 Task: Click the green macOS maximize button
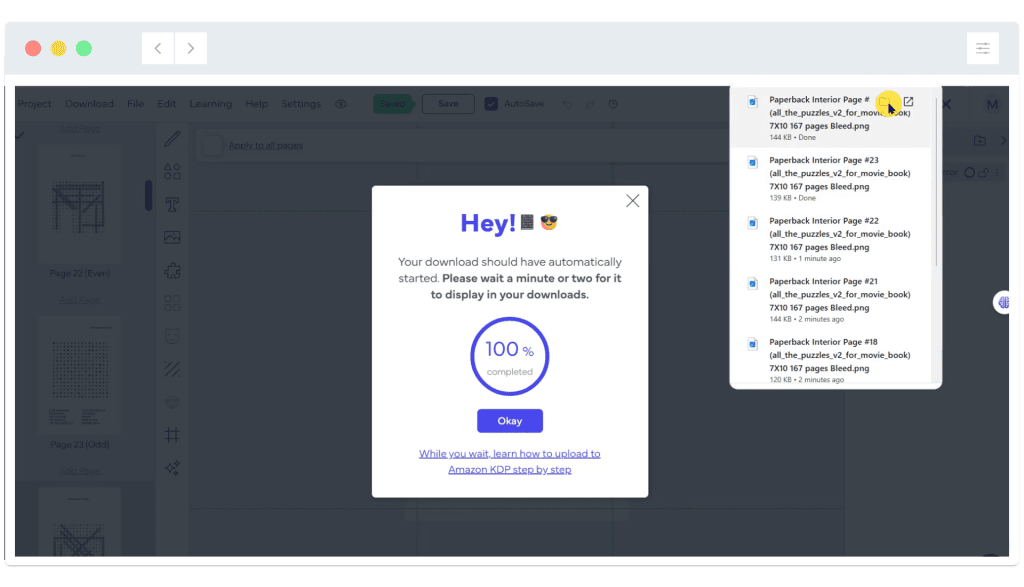point(84,48)
